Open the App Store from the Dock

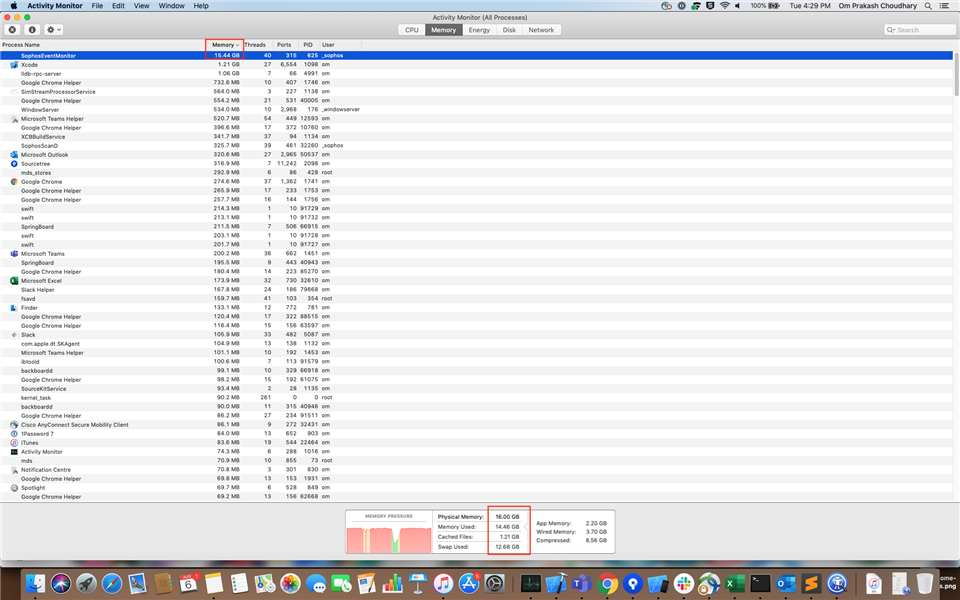pos(468,583)
